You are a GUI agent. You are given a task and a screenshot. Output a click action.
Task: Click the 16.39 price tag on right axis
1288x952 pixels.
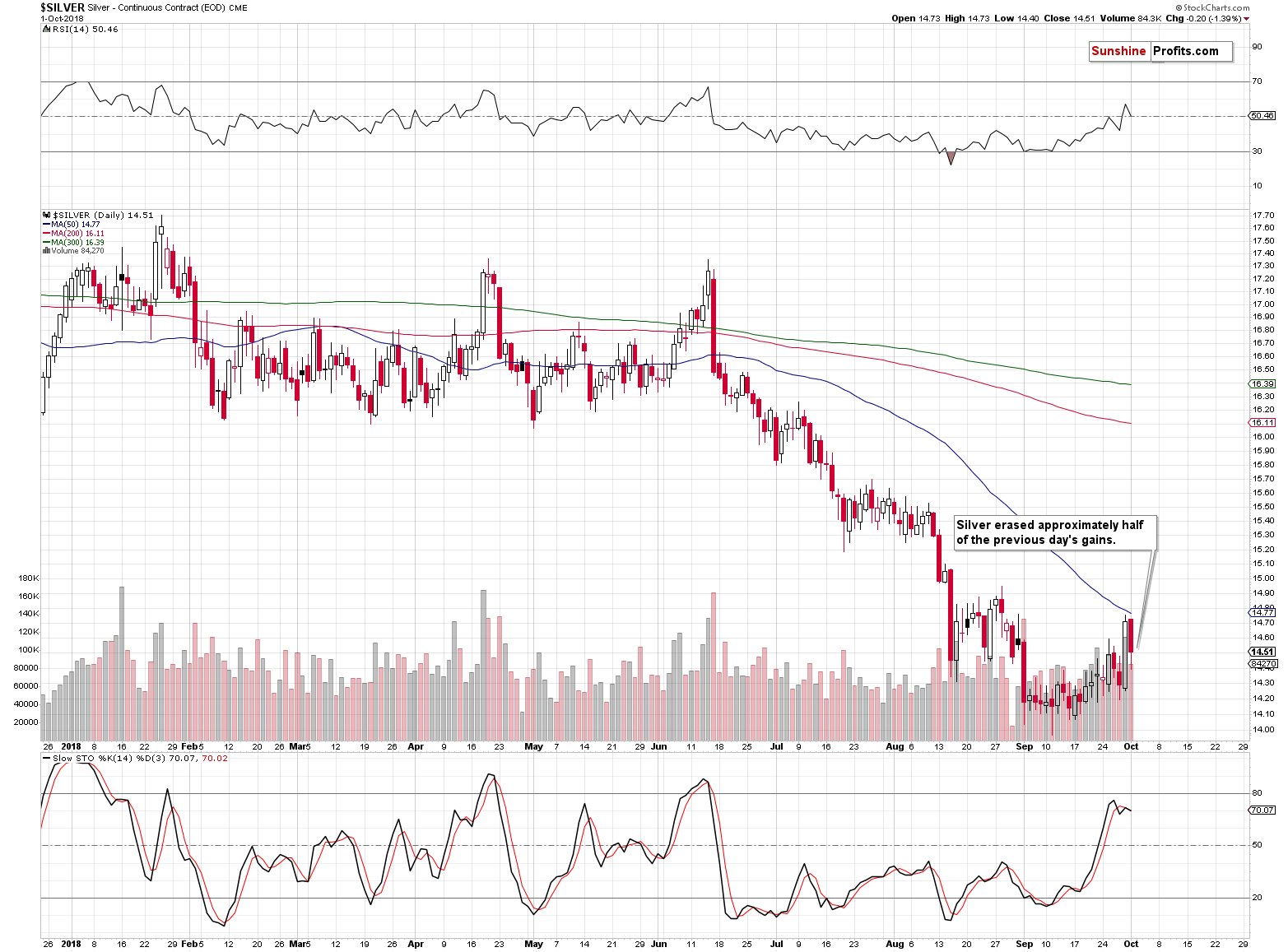pos(1263,384)
